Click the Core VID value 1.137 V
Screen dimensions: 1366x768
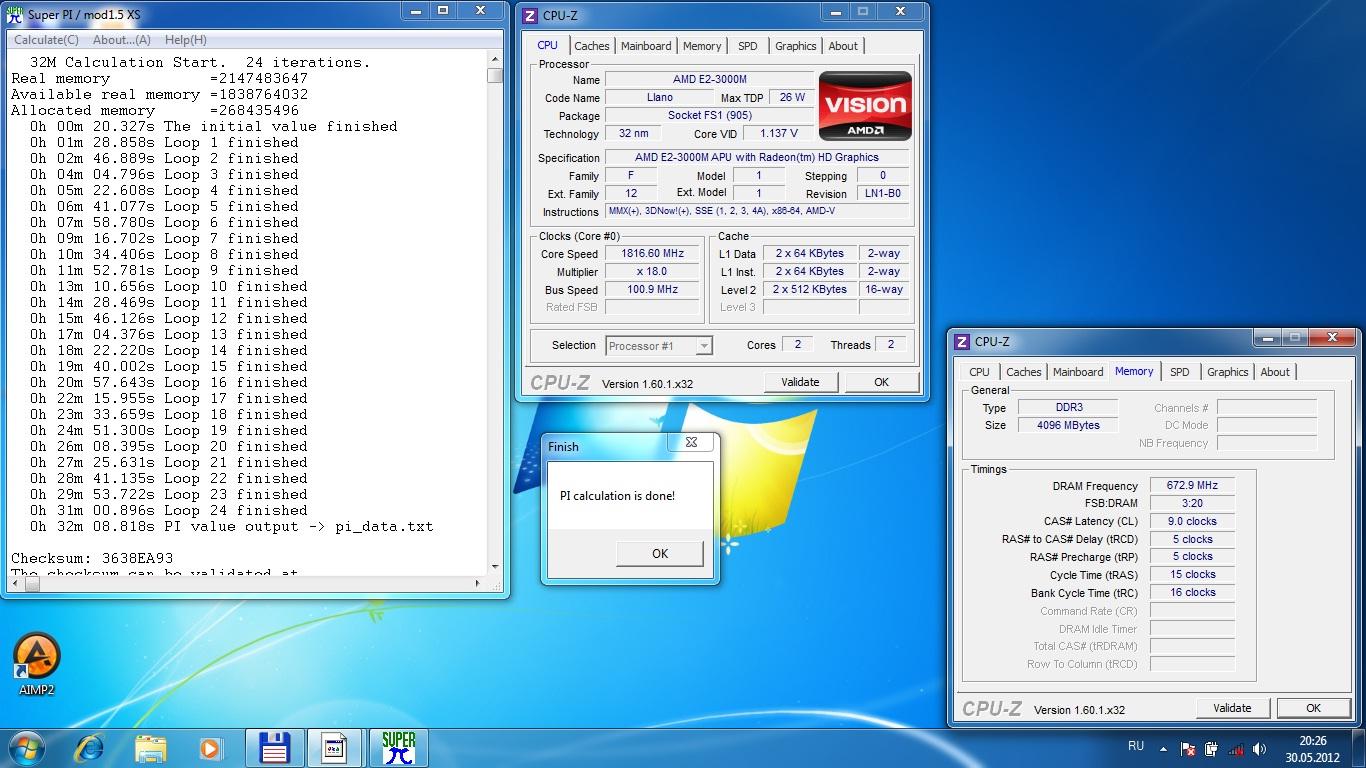pyautogui.click(x=779, y=134)
